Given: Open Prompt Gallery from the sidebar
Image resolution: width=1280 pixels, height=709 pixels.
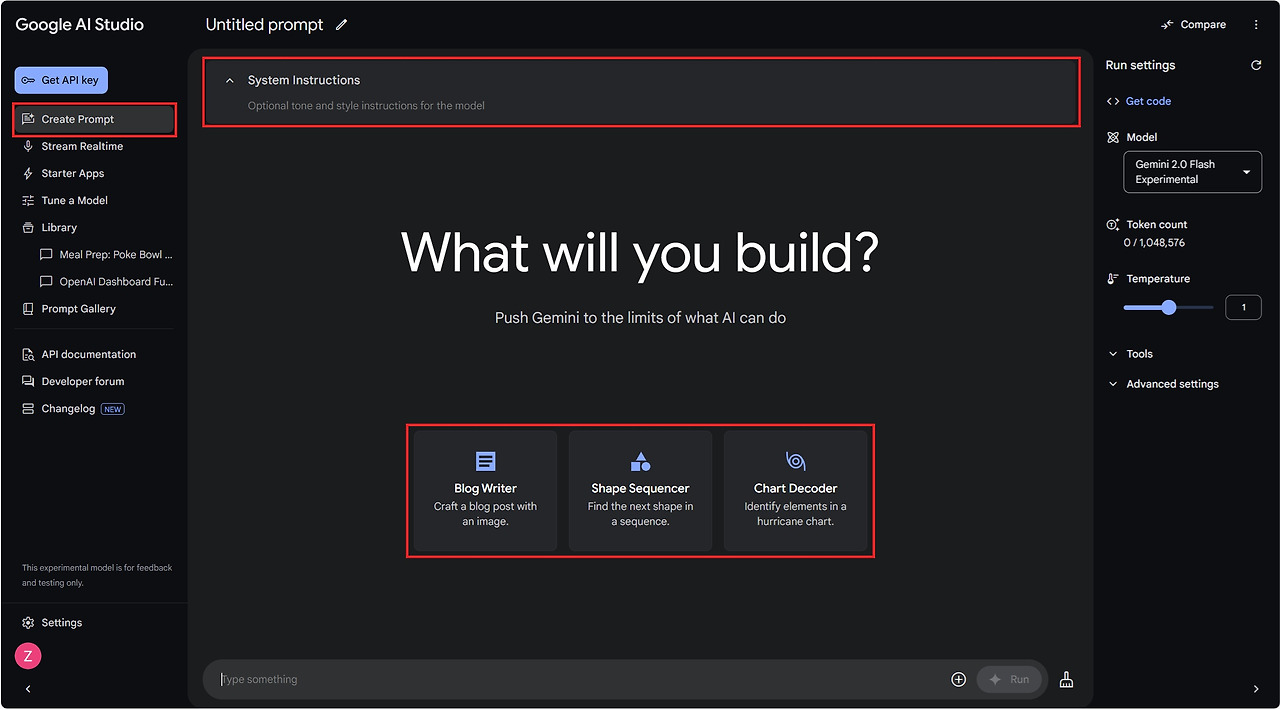Looking at the screenshot, I should 79,309.
